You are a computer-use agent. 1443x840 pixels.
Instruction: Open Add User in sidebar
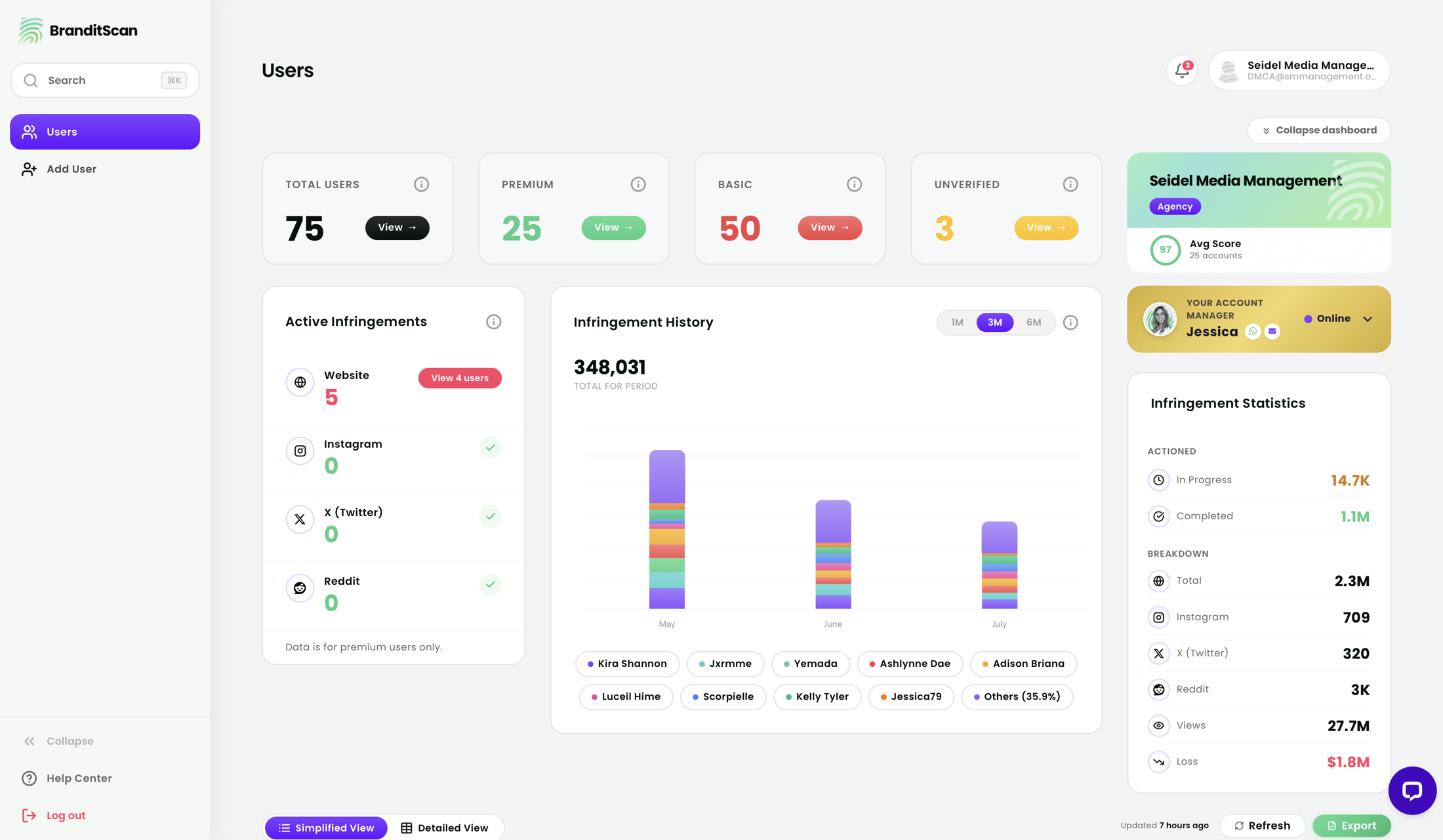pos(105,169)
